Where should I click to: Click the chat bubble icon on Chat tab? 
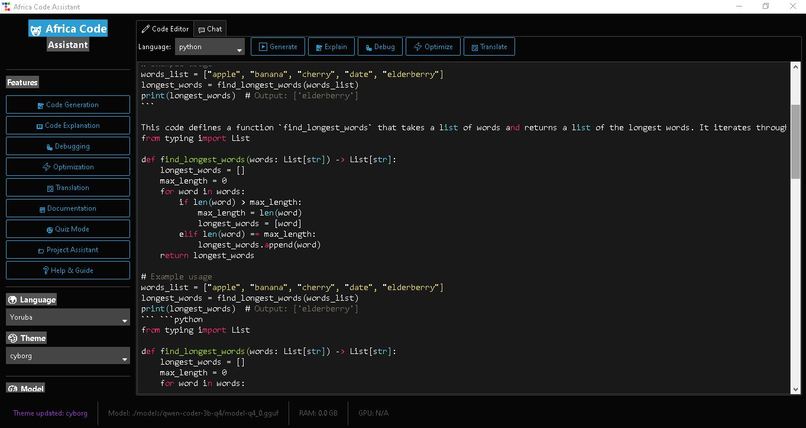coord(202,30)
